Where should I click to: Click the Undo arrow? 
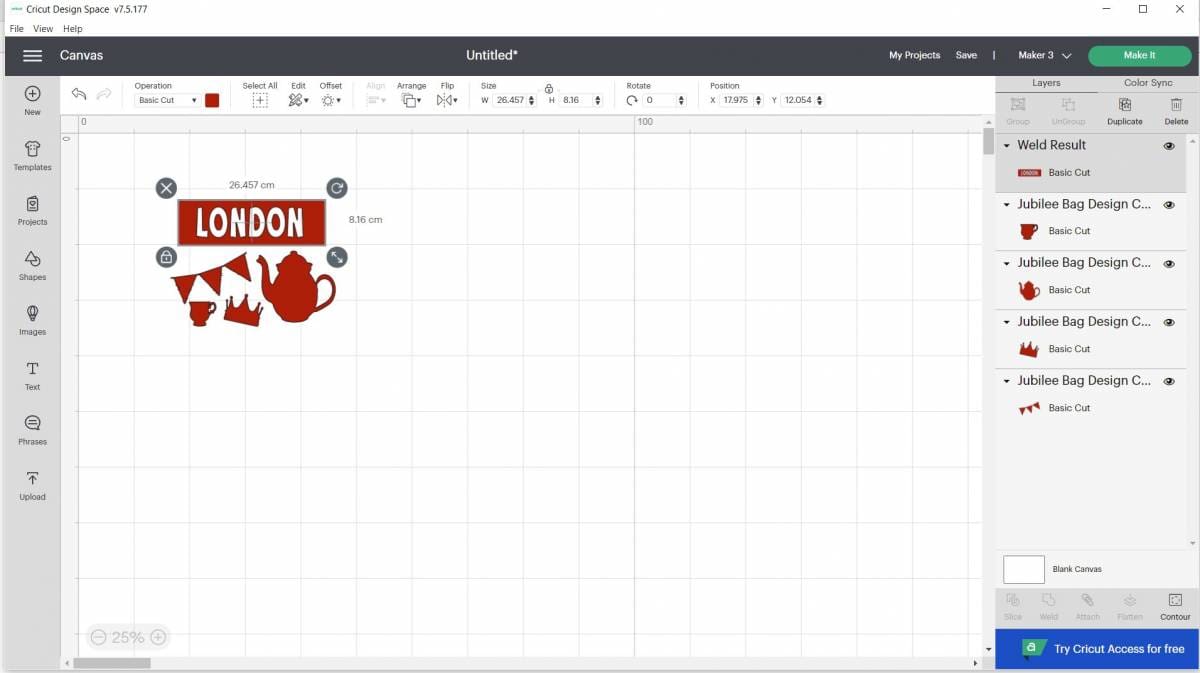(79, 94)
